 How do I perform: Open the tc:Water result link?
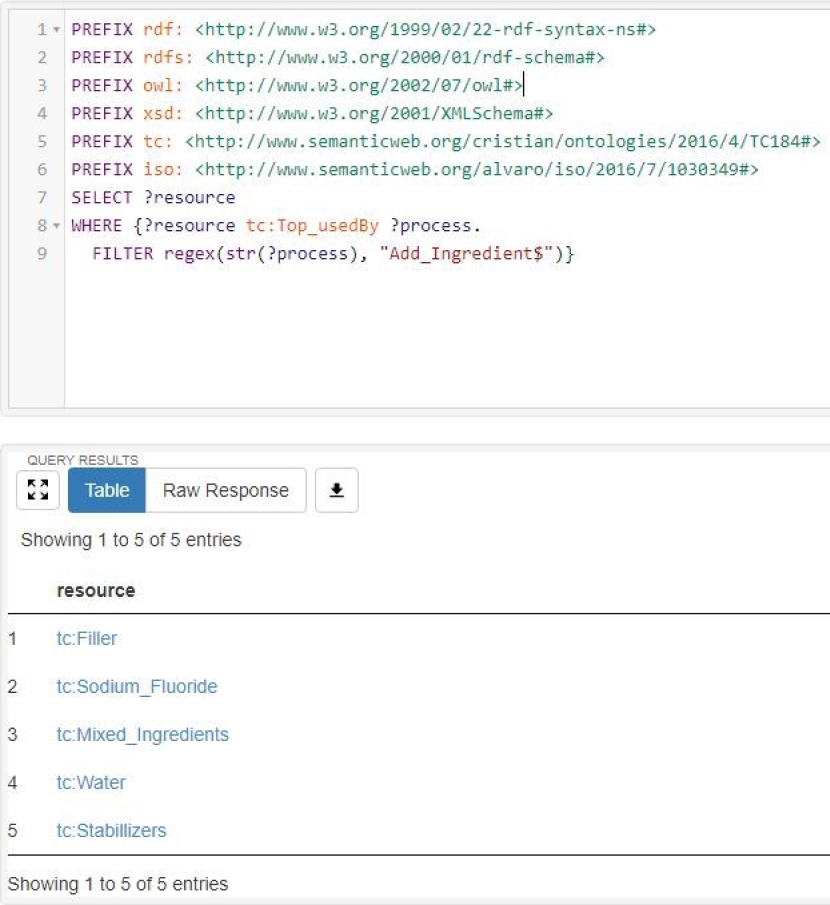(x=91, y=782)
